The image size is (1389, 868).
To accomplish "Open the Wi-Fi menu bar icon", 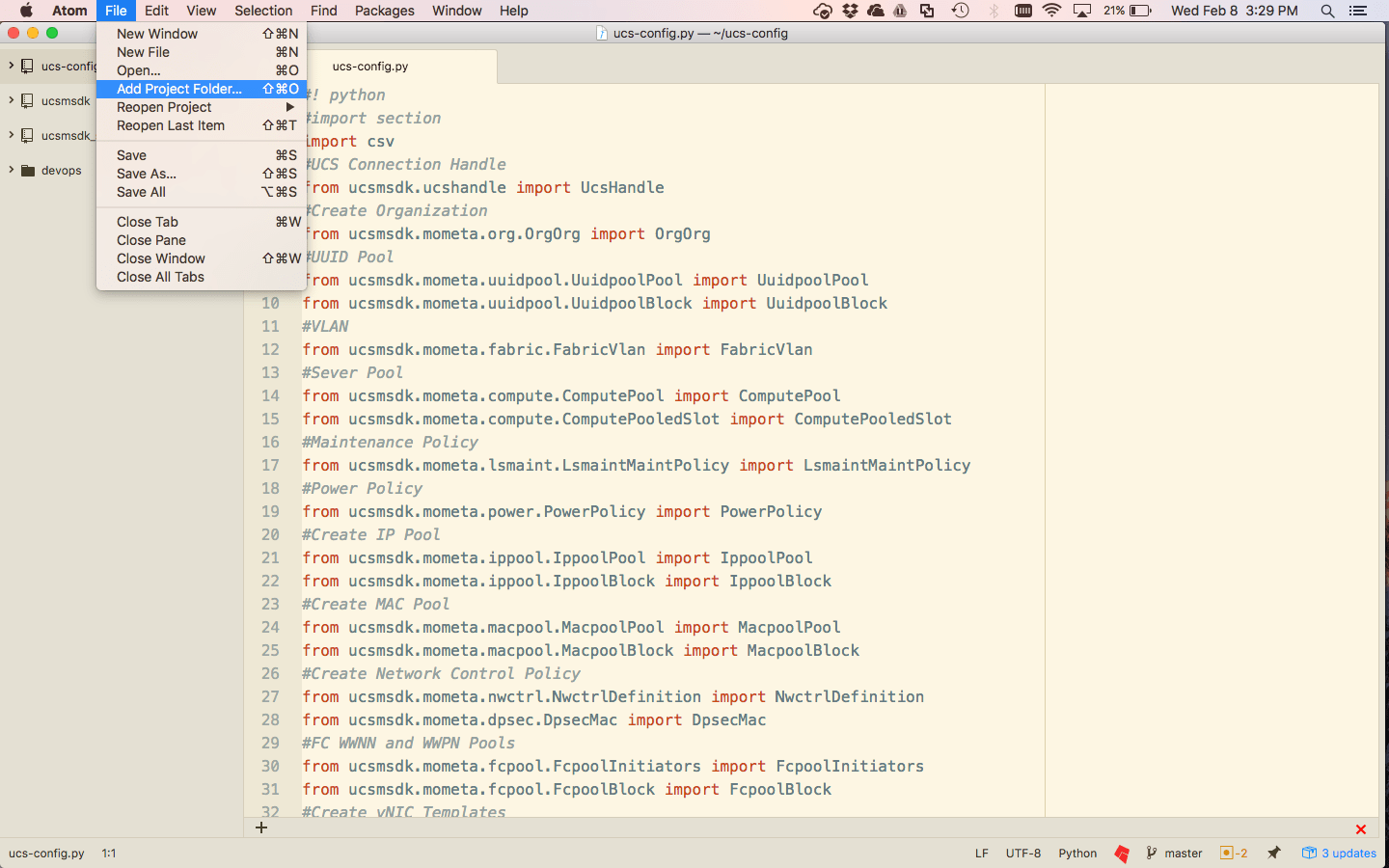I will [1051, 11].
